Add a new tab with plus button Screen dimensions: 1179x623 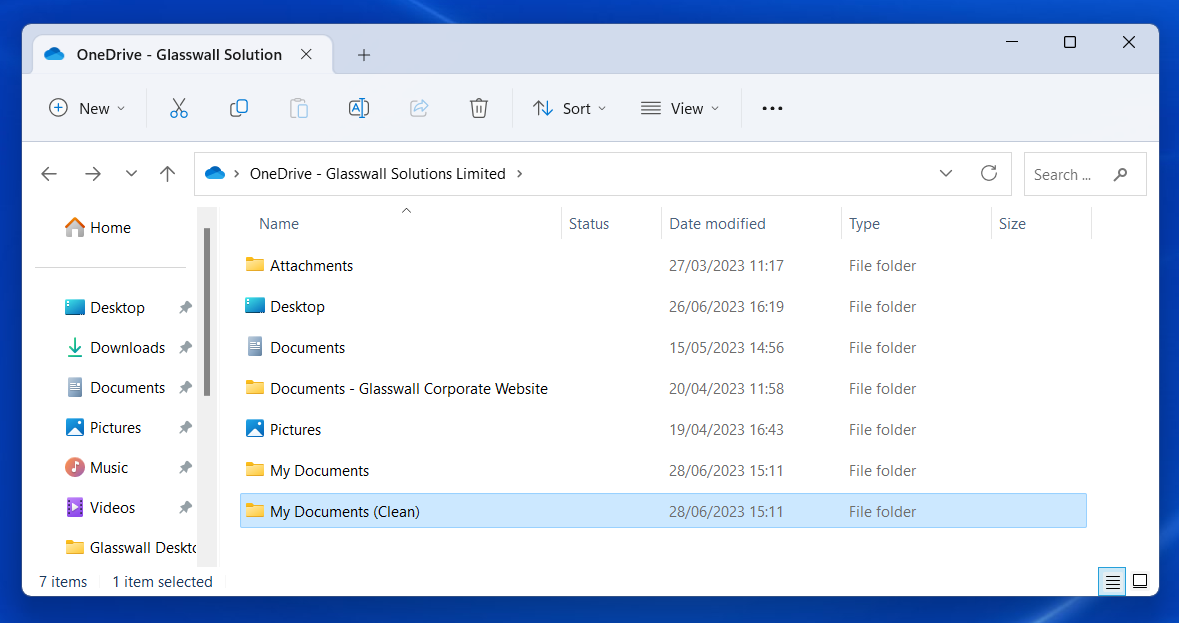(x=364, y=55)
